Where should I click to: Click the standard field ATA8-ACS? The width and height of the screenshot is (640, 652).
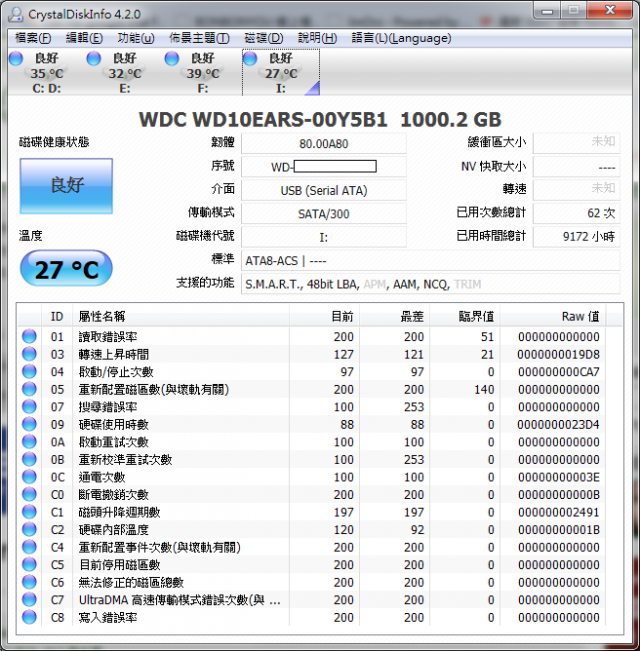(x=431, y=261)
